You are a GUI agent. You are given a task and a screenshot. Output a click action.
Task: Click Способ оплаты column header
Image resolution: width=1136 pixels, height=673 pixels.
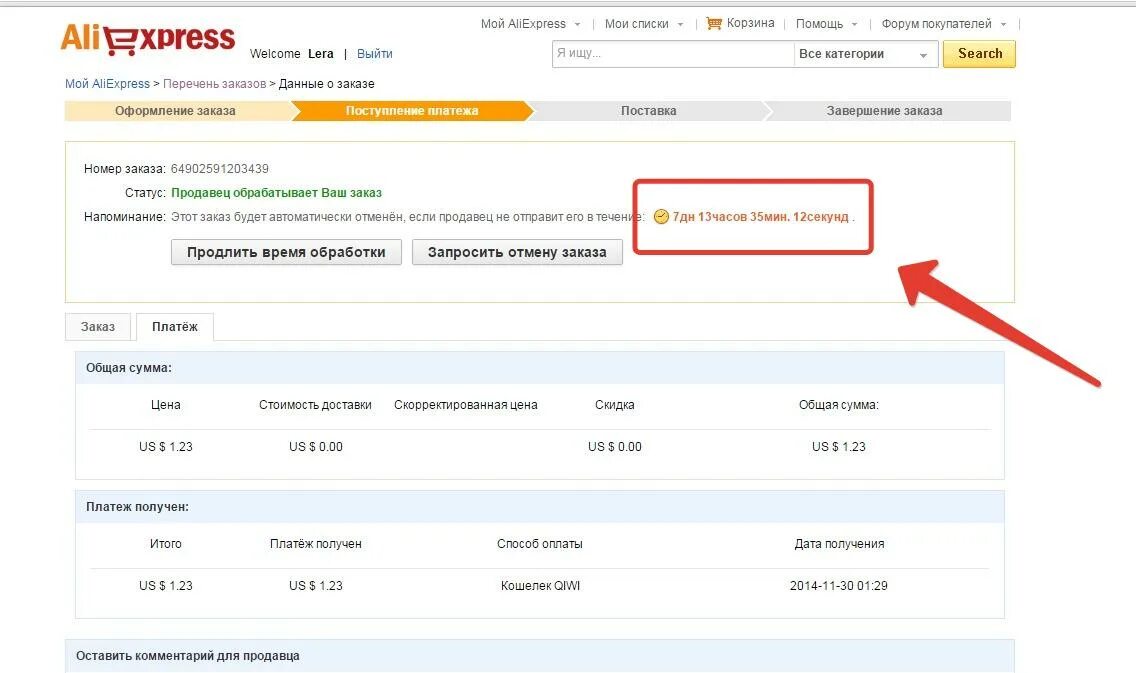[540, 544]
